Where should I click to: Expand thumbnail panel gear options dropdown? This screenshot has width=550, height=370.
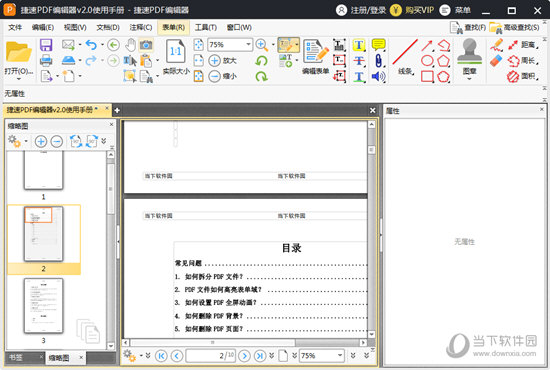tap(26, 141)
